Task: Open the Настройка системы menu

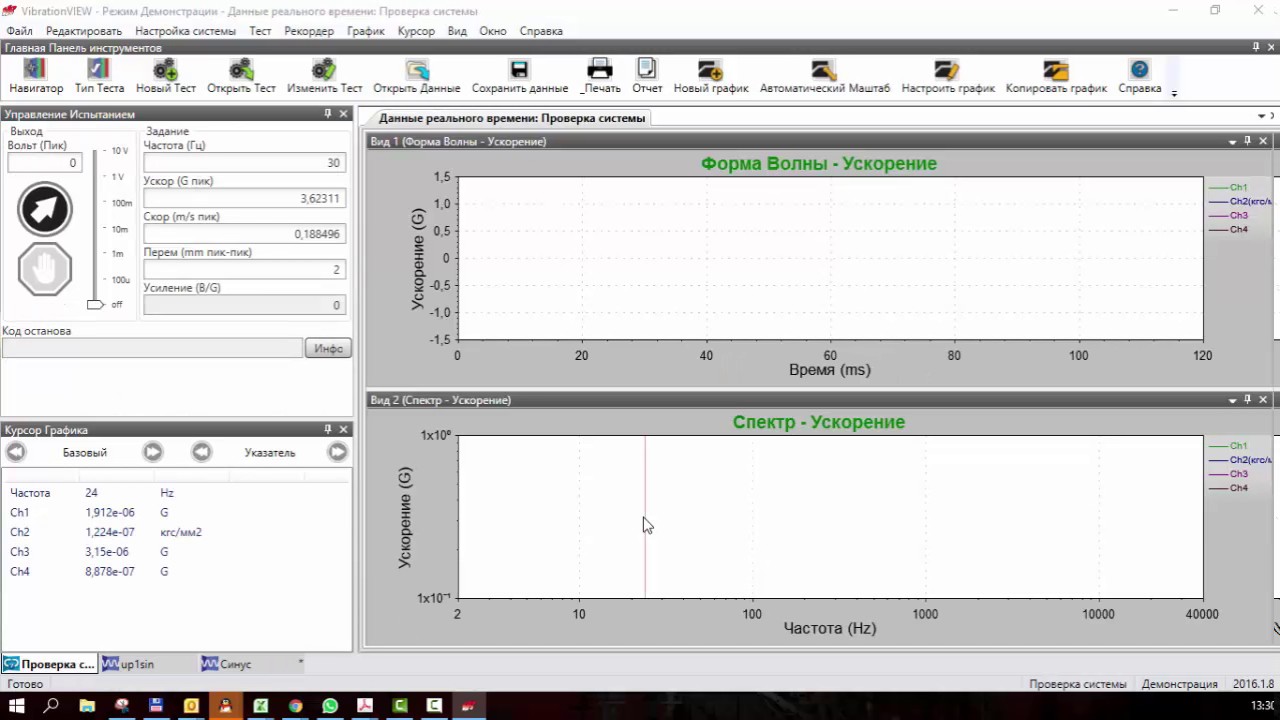Action: (x=185, y=31)
